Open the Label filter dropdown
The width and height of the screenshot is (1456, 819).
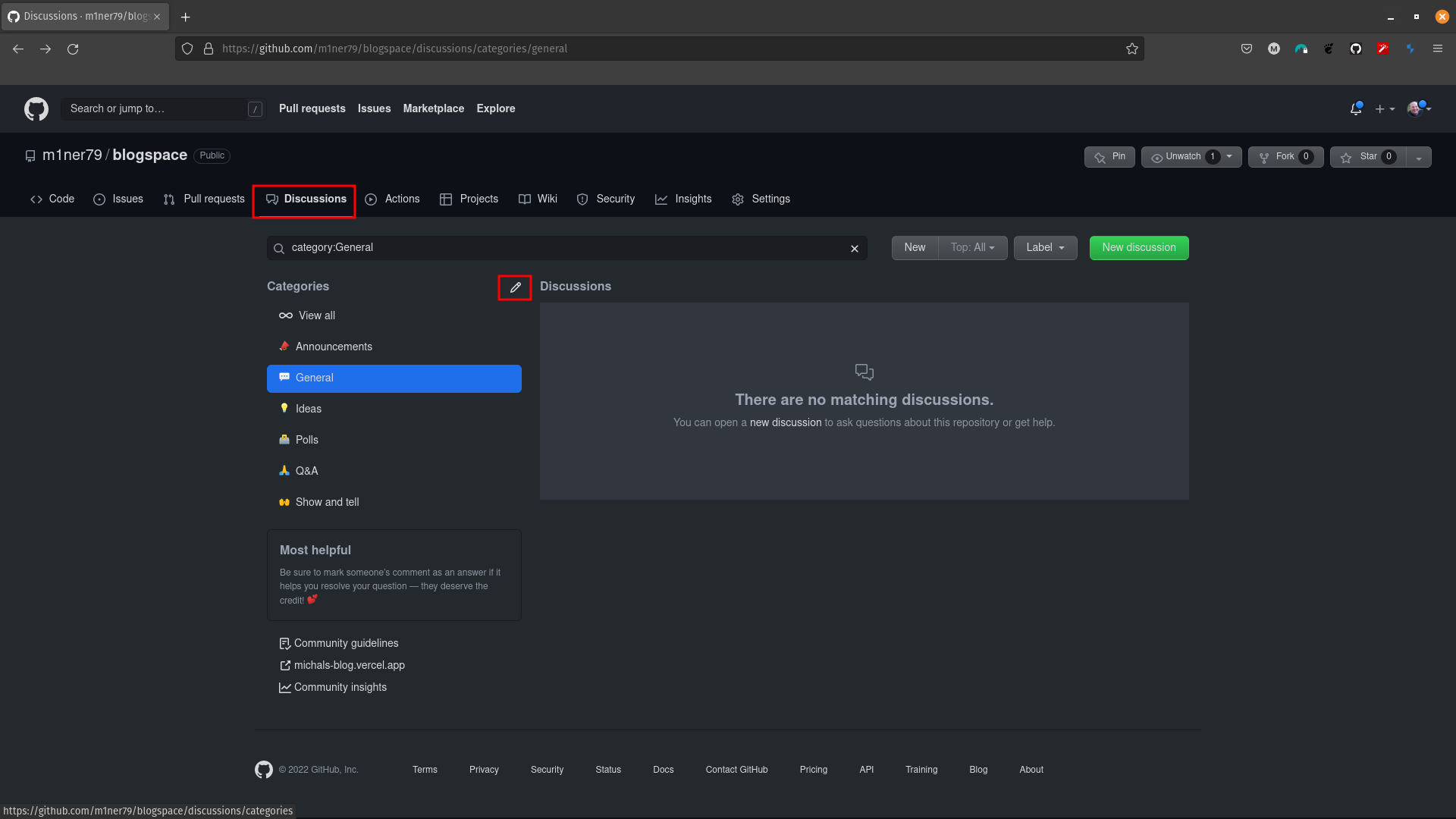1045,248
